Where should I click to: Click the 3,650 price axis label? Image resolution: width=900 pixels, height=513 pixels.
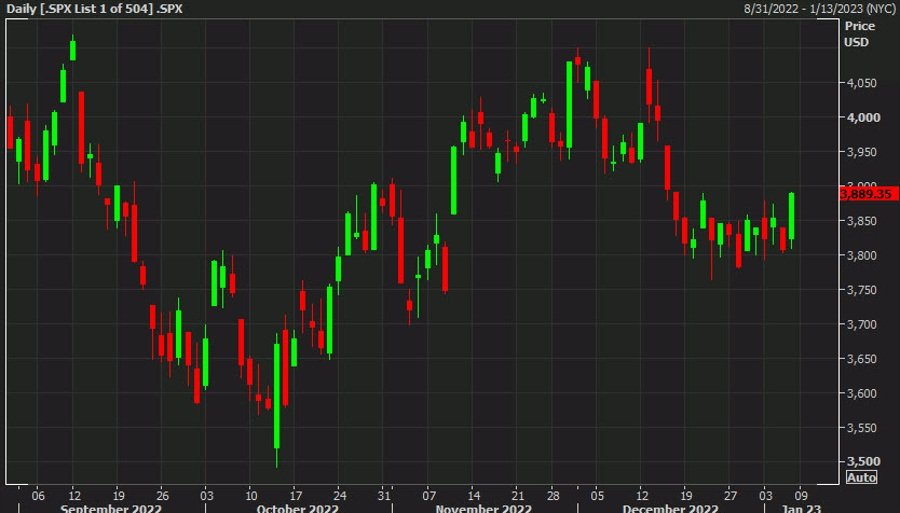pos(861,359)
